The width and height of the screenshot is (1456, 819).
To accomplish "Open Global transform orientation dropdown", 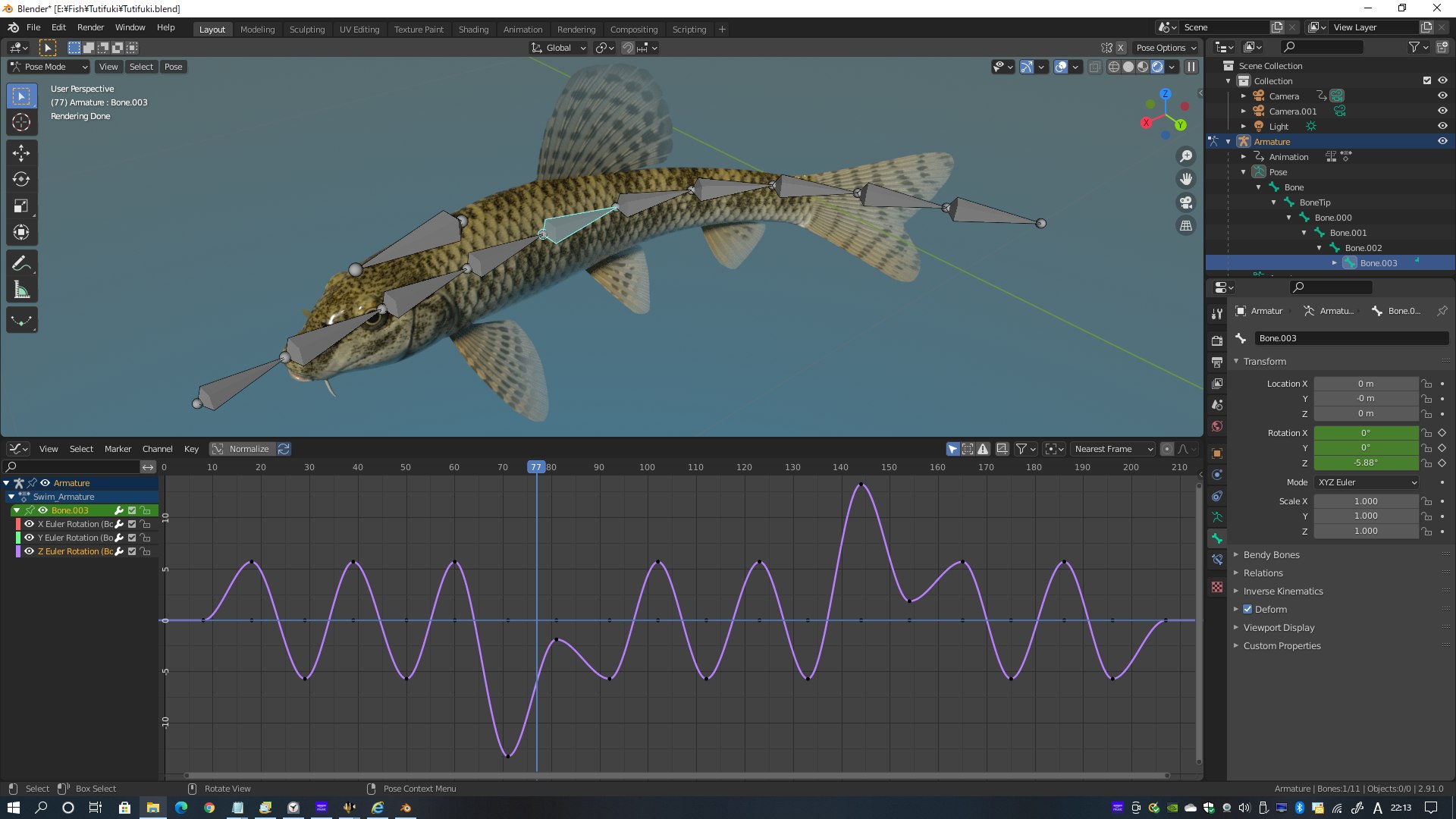I will [x=559, y=48].
